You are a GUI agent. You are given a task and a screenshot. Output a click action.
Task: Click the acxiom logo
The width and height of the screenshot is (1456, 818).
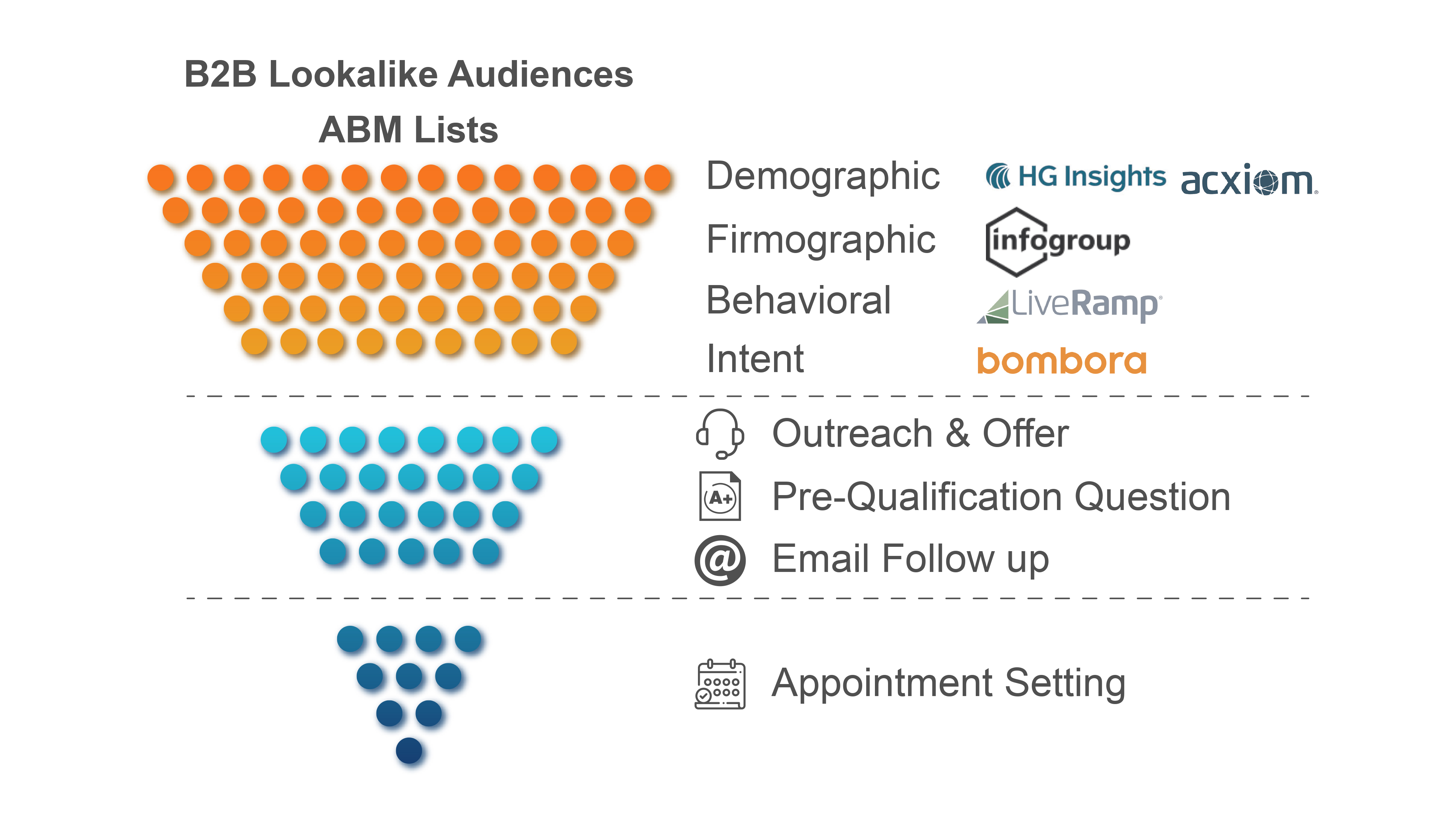point(1248,181)
